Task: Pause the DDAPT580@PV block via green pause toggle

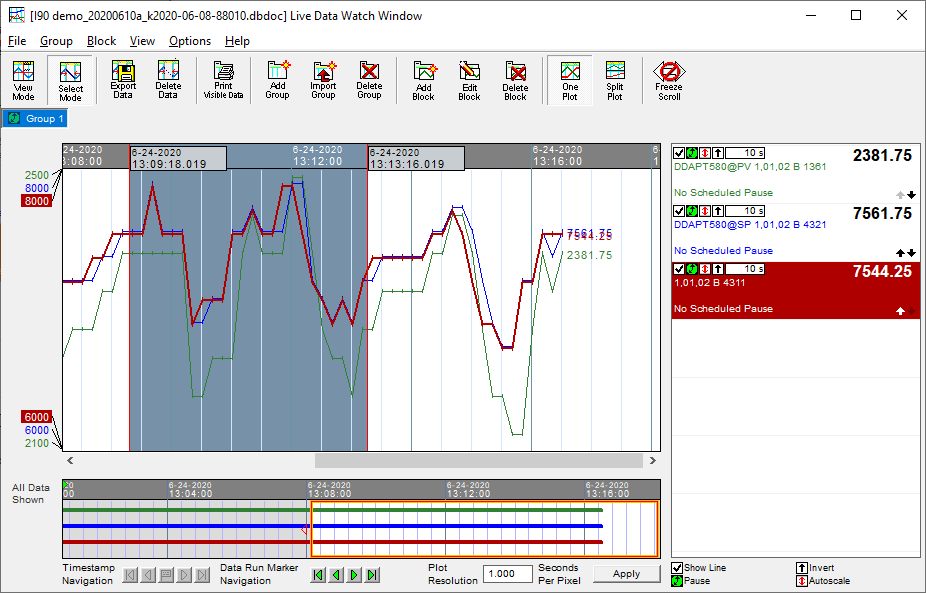Action: pyautogui.click(x=692, y=152)
